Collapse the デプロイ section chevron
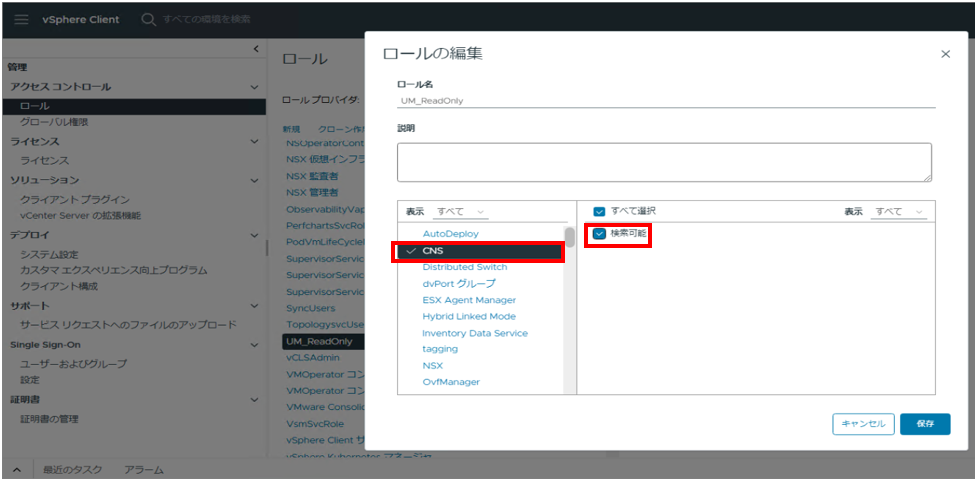975x481 pixels. pyautogui.click(x=254, y=235)
